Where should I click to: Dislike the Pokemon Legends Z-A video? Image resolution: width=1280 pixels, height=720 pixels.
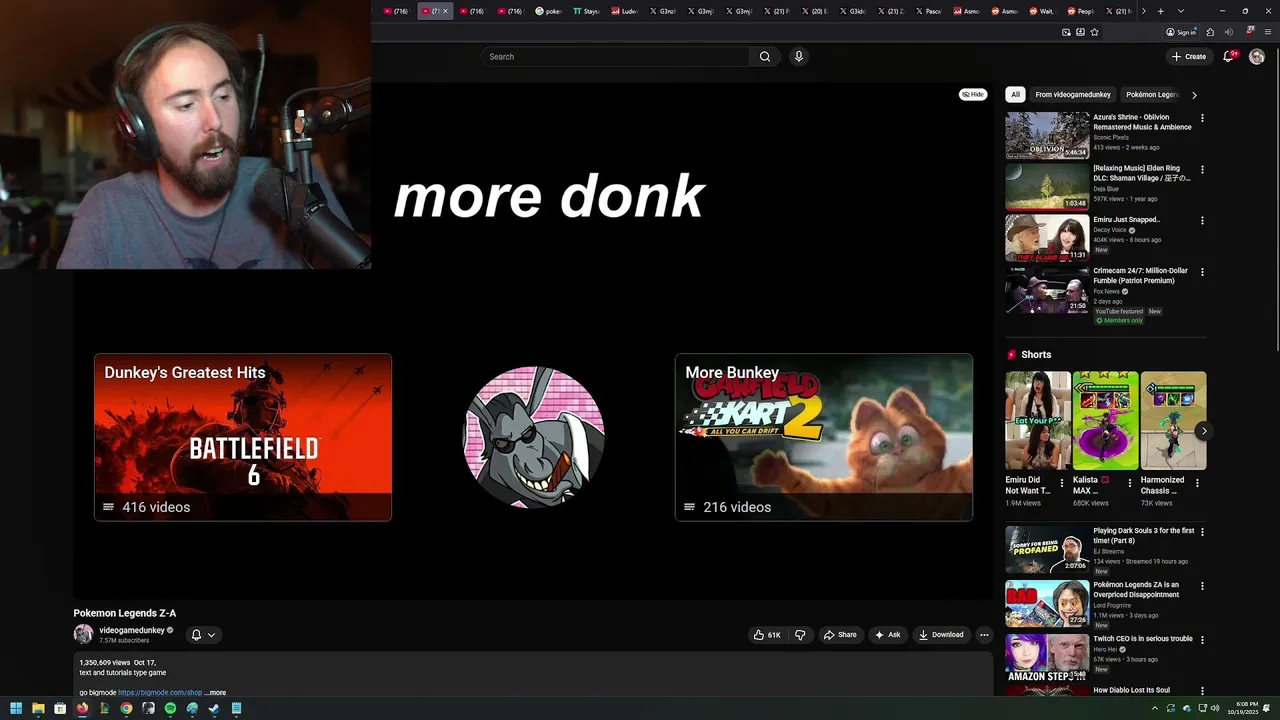tap(800, 635)
